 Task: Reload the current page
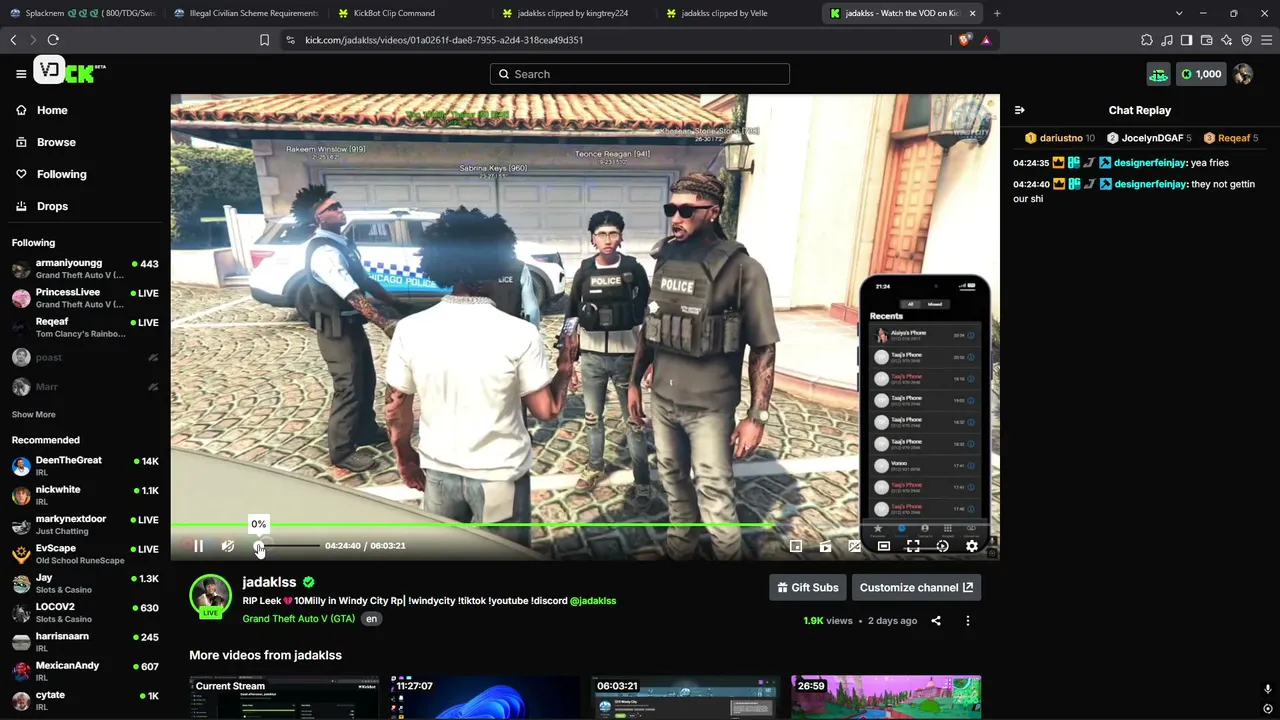click(53, 40)
